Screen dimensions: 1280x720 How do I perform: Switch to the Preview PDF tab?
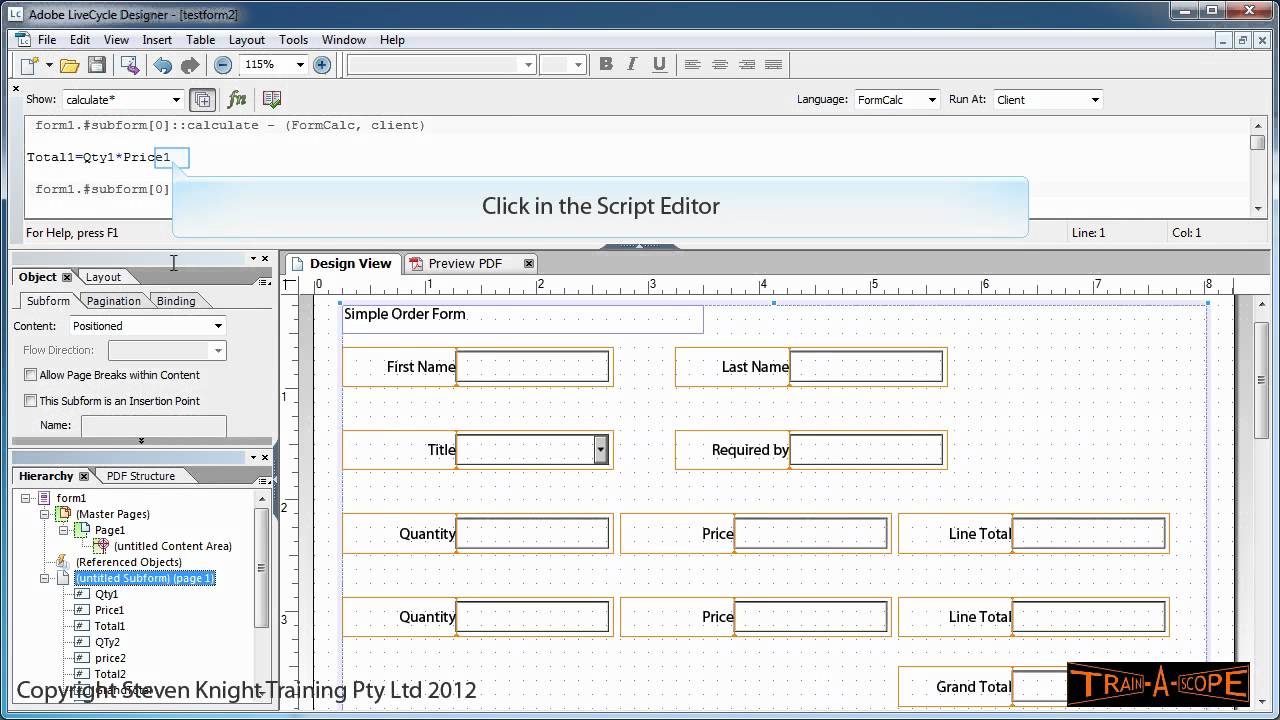point(465,264)
